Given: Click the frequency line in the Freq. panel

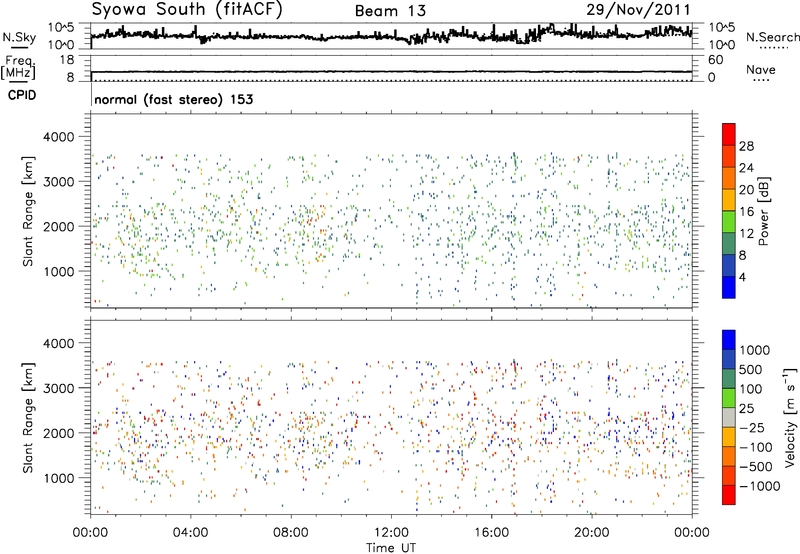Looking at the screenshot, I should (x=391, y=72).
